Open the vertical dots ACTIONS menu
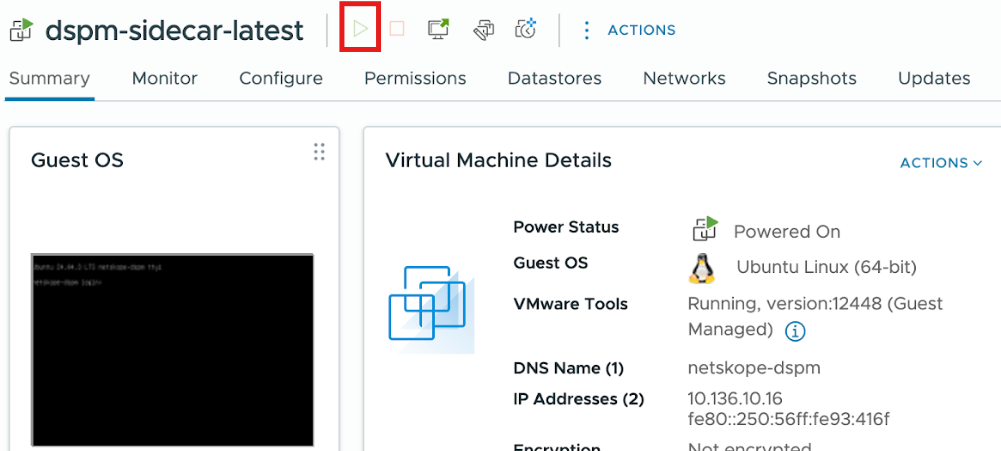1001x451 pixels. [629, 30]
